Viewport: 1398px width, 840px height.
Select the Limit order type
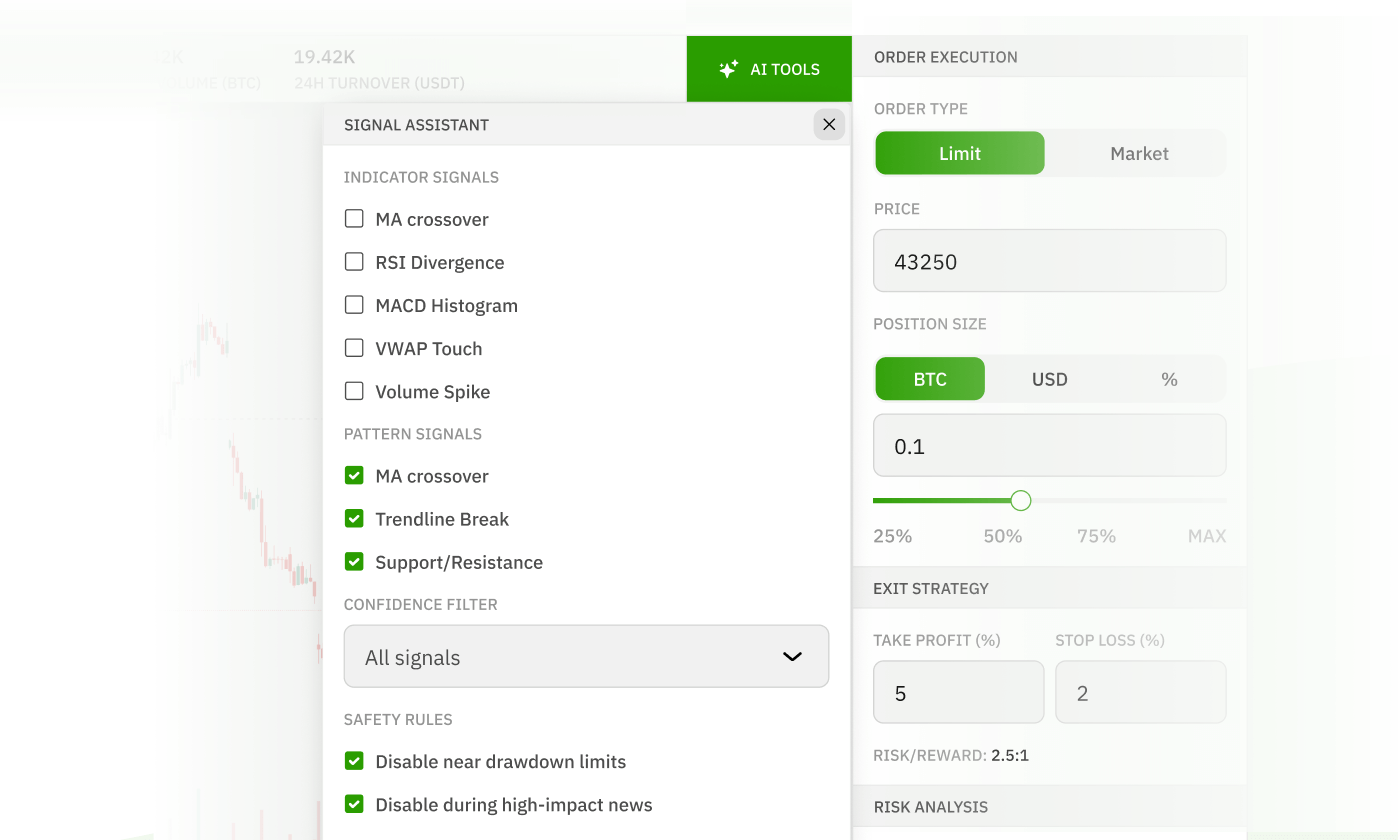tap(959, 153)
